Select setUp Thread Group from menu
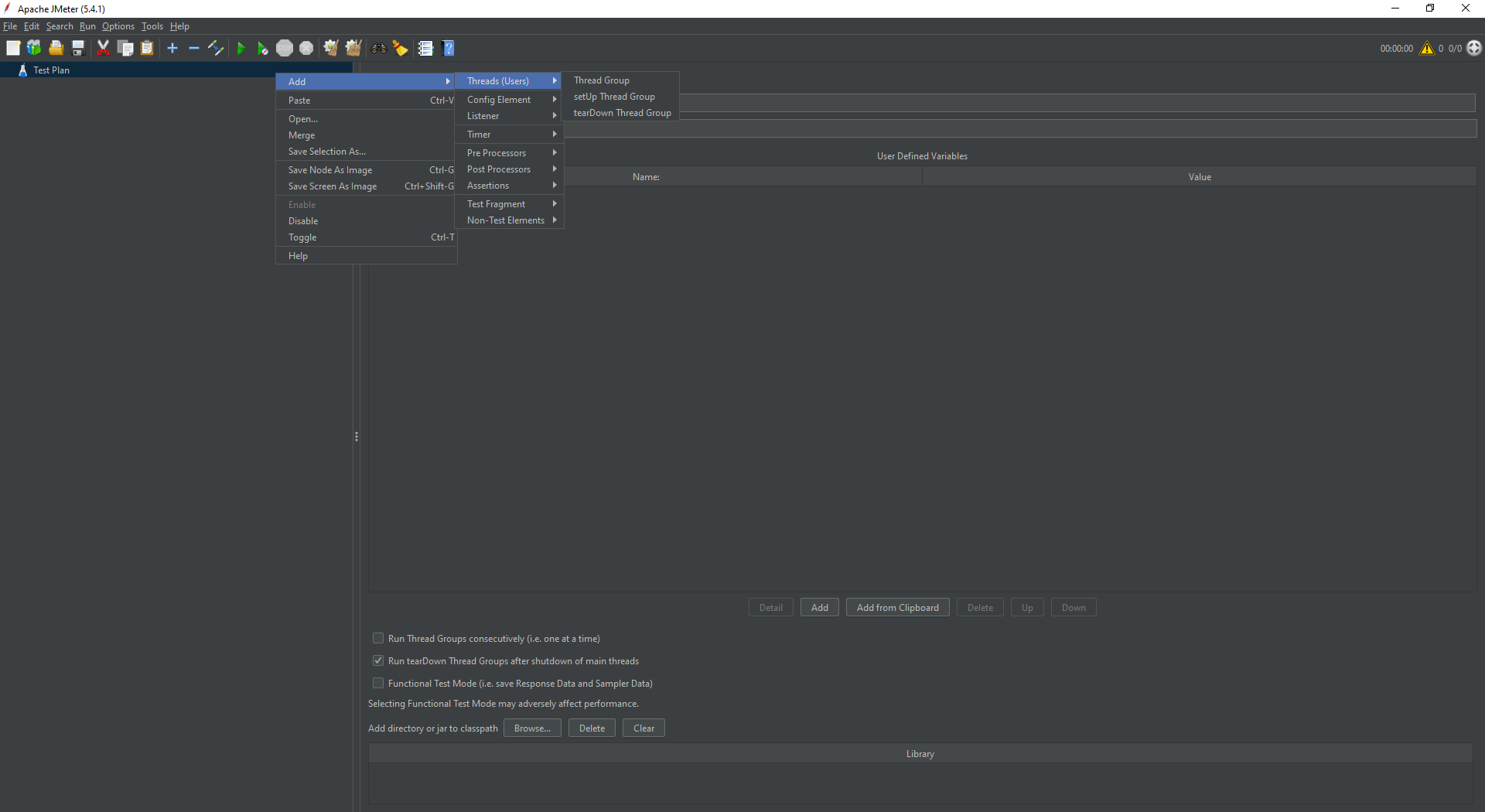Image resolution: width=1485 pixels, height=812 pixels. (614, 96)
